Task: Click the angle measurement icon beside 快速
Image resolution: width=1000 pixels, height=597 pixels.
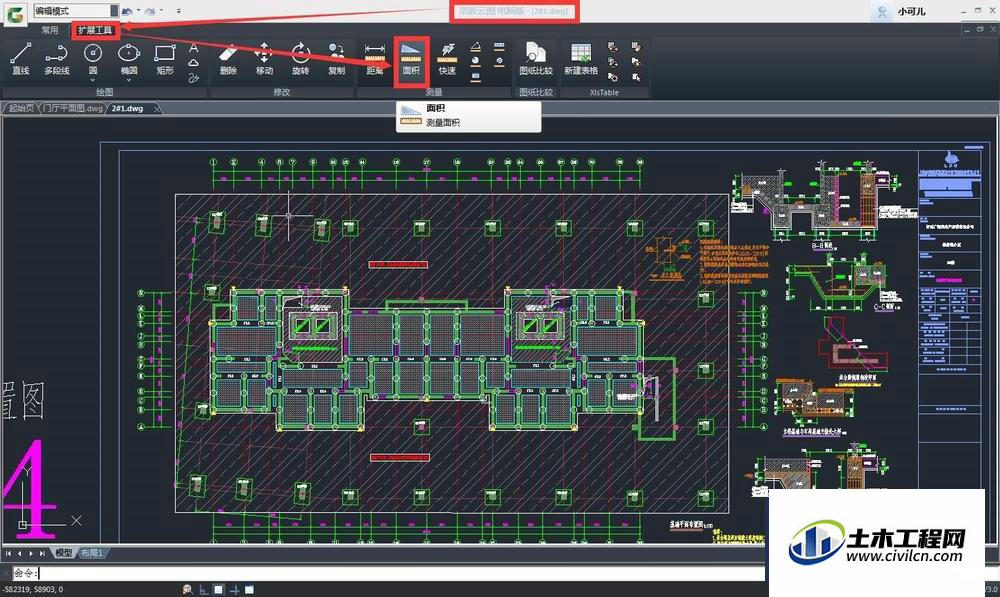Action: point(476,47)
